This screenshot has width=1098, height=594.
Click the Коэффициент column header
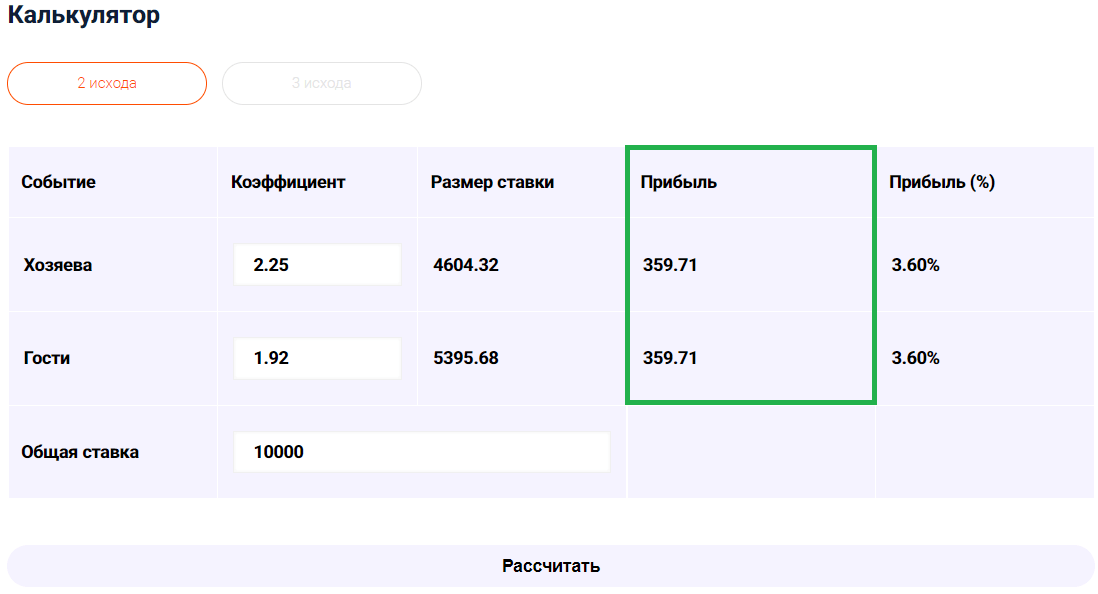[x=288, y=182]
